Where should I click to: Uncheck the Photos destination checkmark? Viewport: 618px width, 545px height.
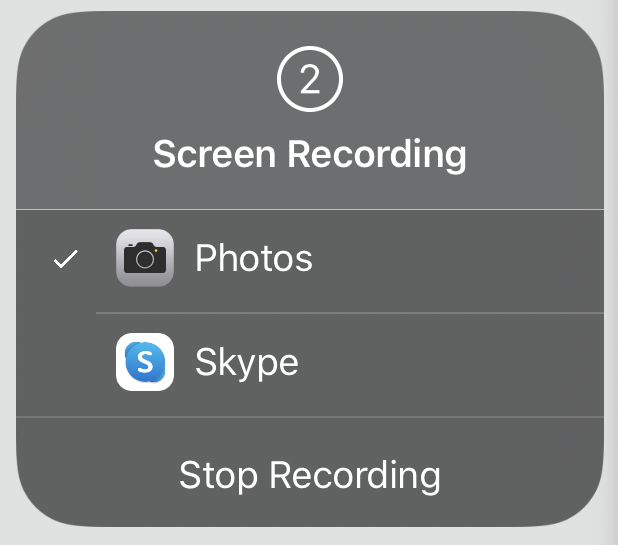click(x=66, y=259)
